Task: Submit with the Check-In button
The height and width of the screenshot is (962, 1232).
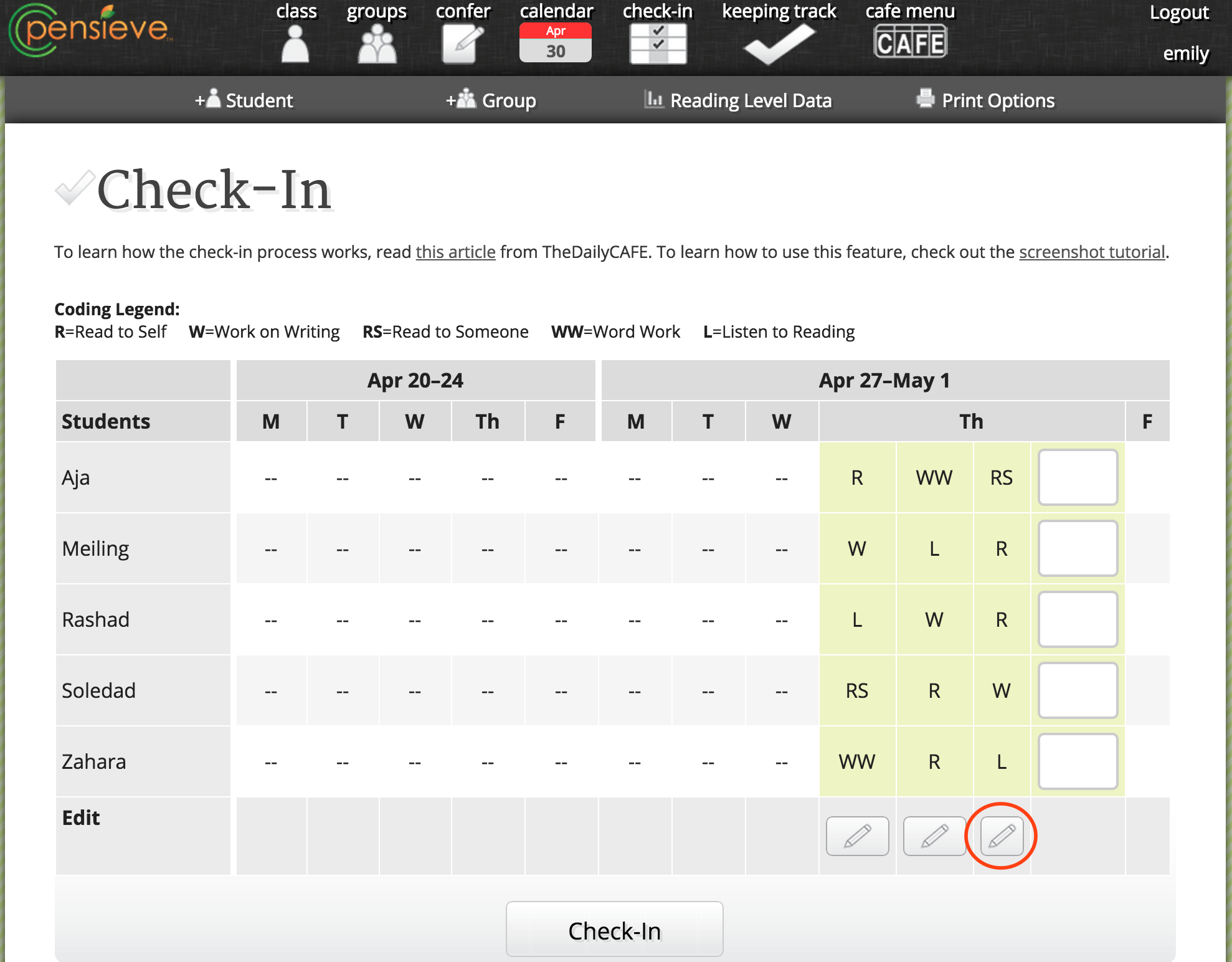Action: click(615, 929)
